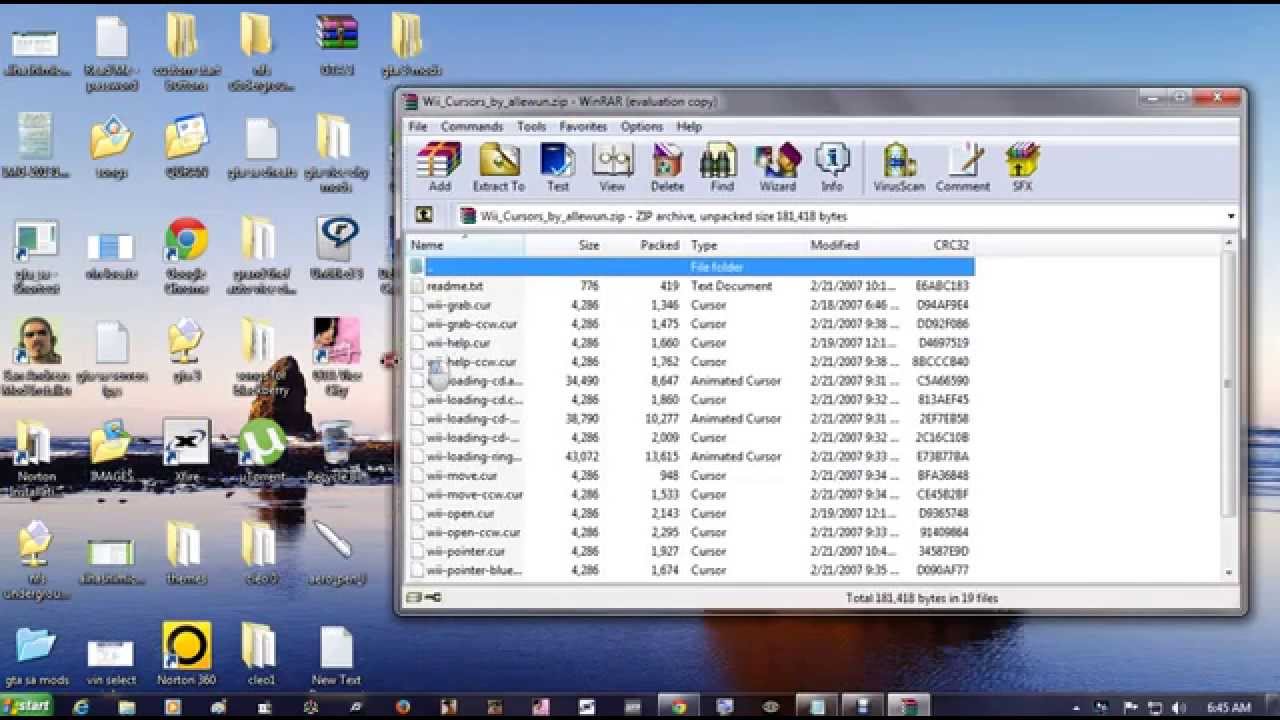
Task: Open the Windows Start button
Action: [x=25, y=706]
